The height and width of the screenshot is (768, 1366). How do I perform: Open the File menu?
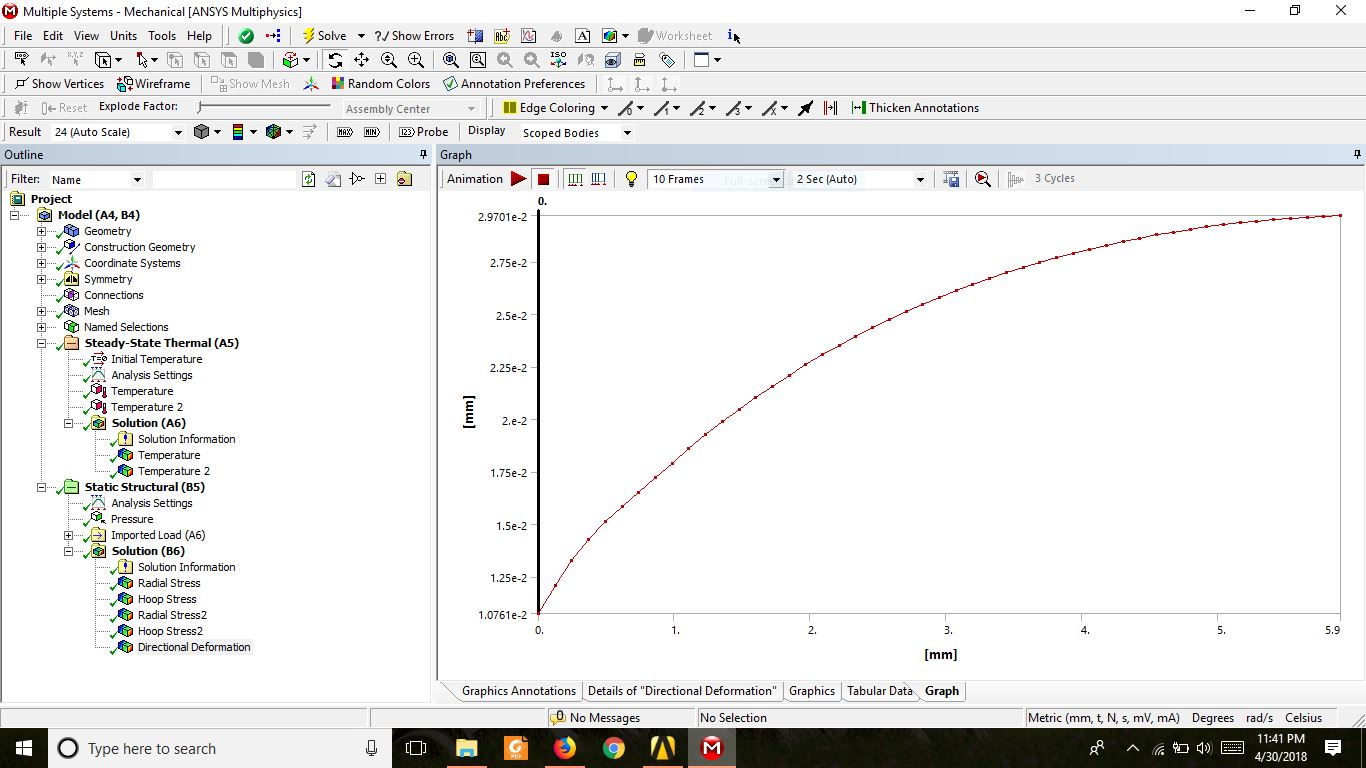(23, 36)
